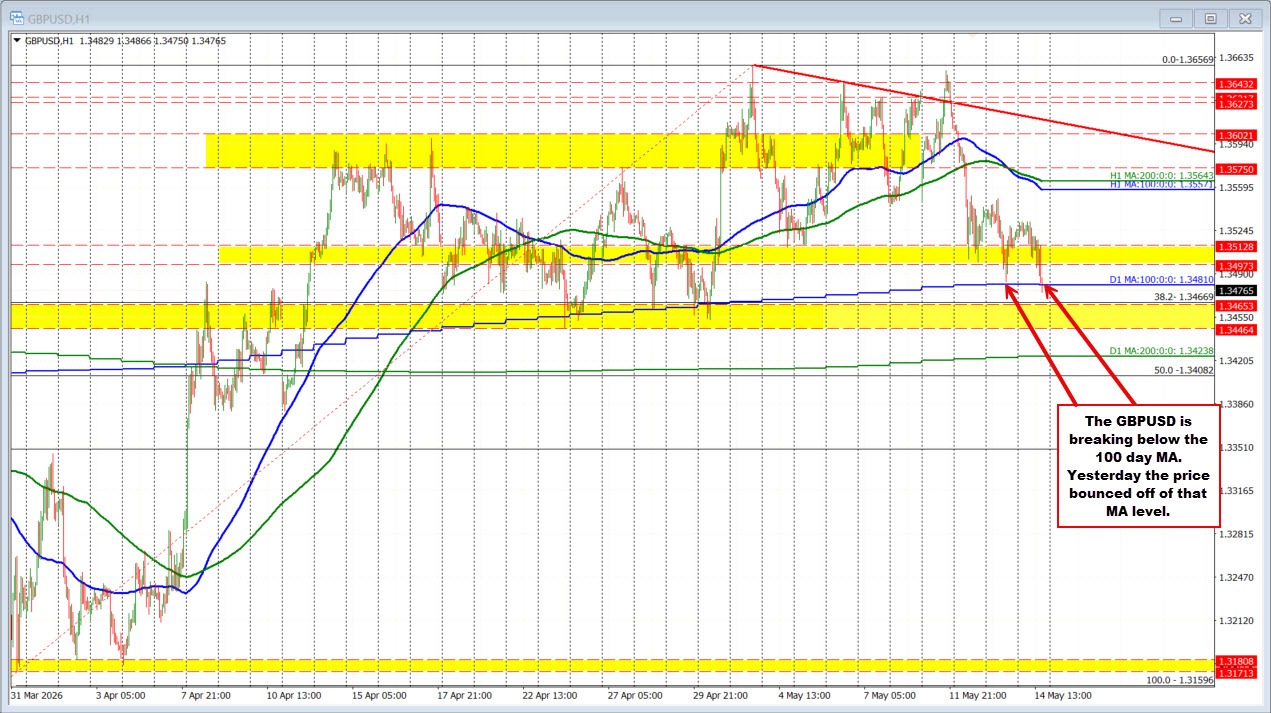Image resolution: width=1271 pixels, height=713 pixels.
Task: Select the red 1.36273 price level label
Action: [x=1235, y=103]
